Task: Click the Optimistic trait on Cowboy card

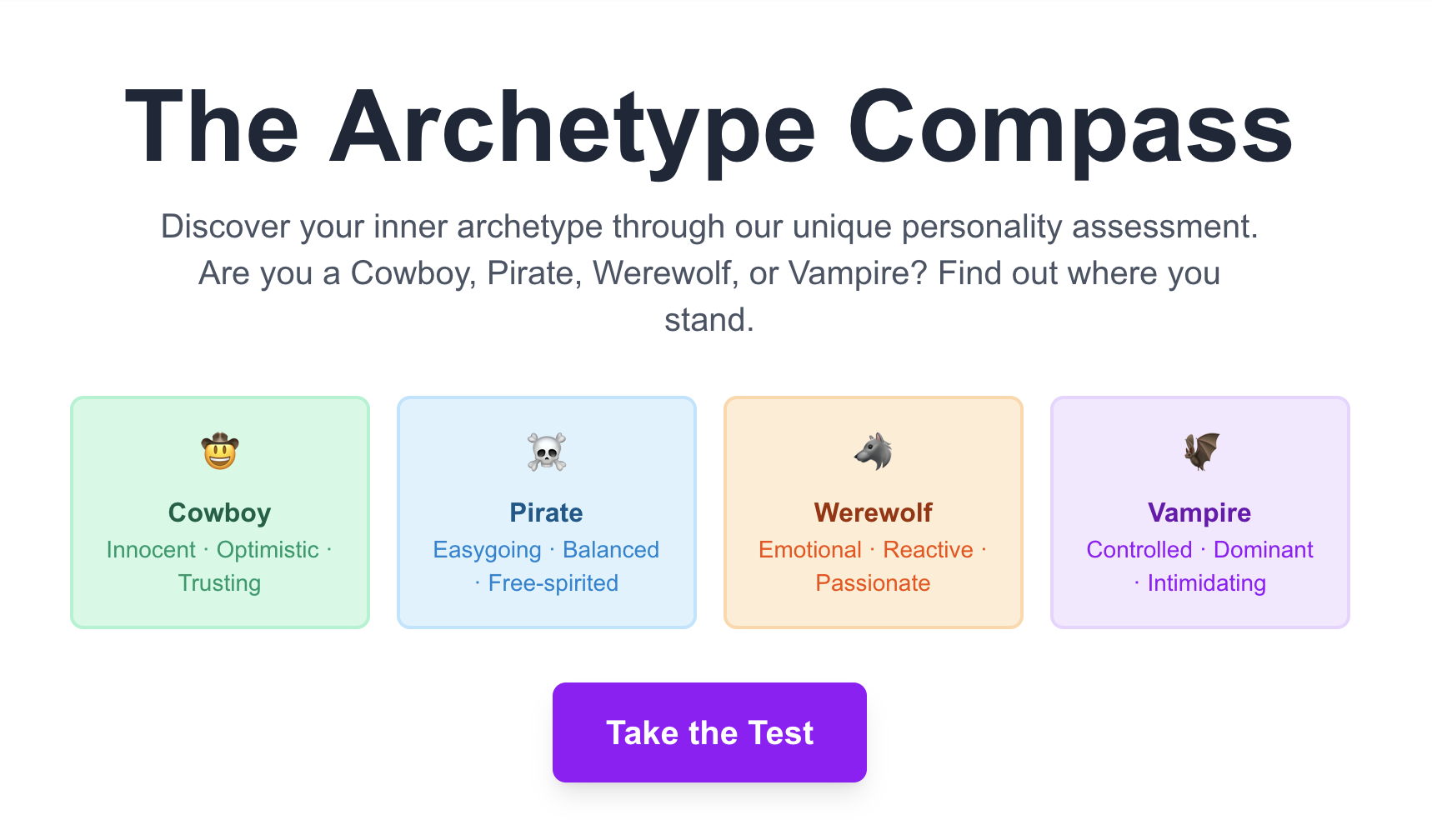Action: (268, 550)
